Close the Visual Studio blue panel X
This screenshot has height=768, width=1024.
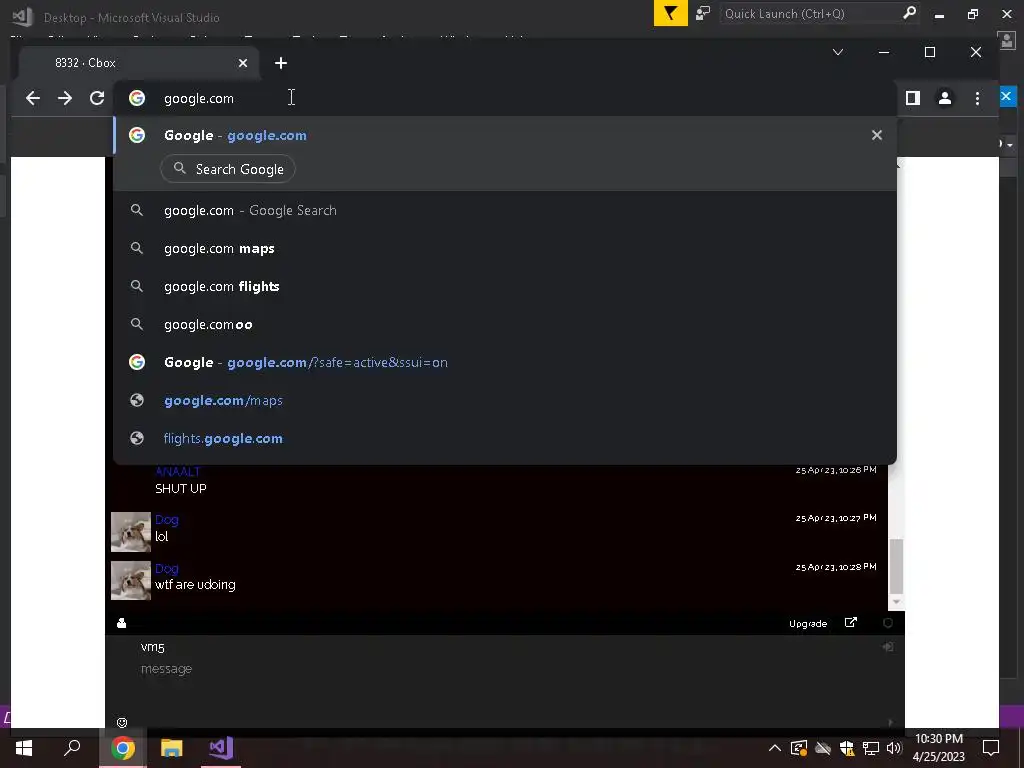pyautogui.click(x=1006, y=96)
